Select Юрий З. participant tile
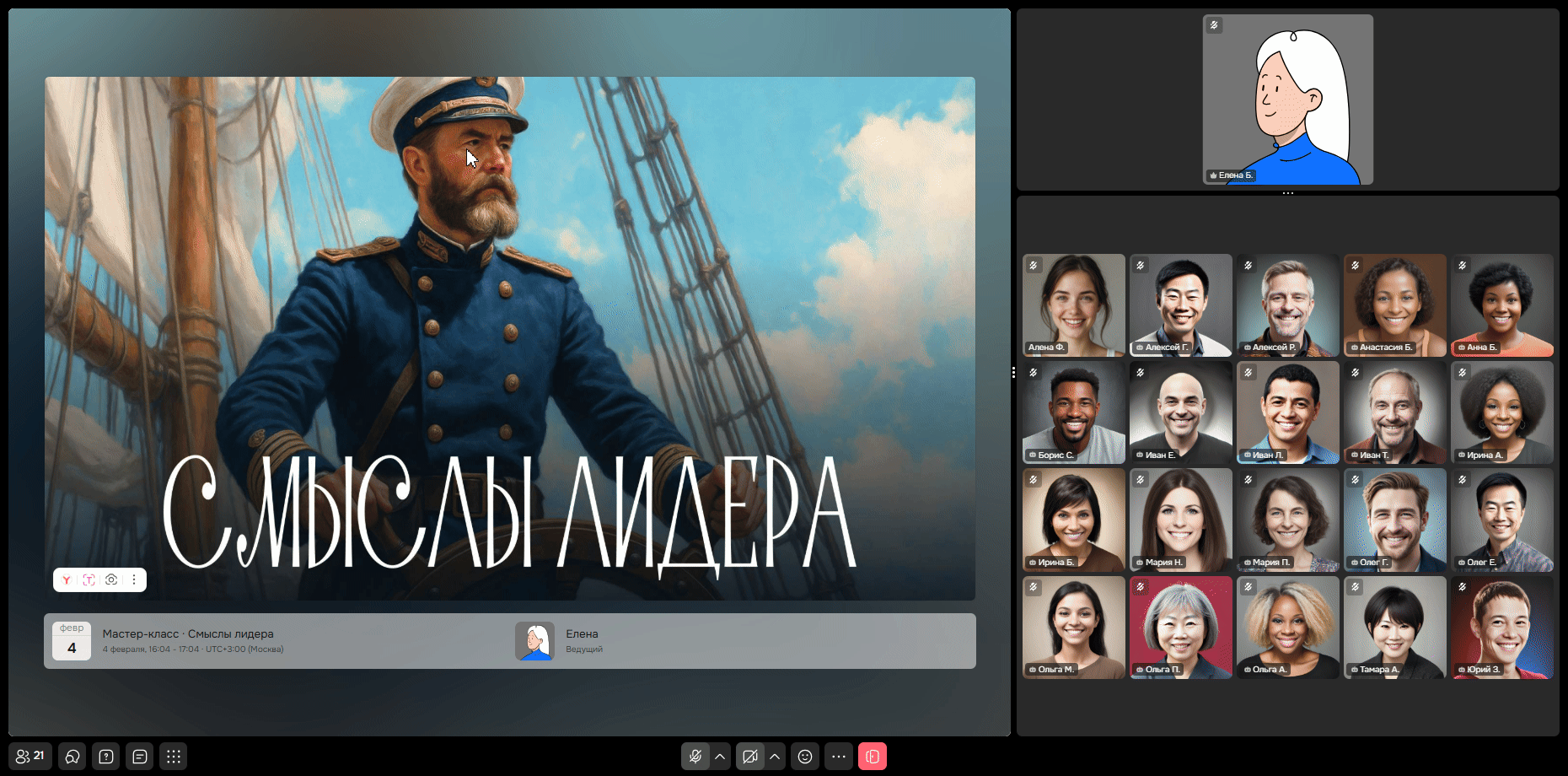The image size is (1568, 776). [1502, 628]
